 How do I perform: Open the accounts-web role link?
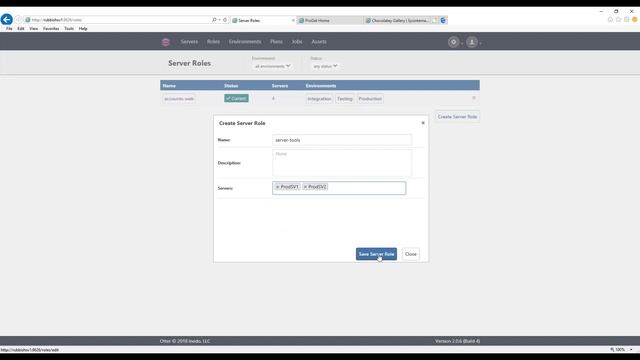click(179, 99)
